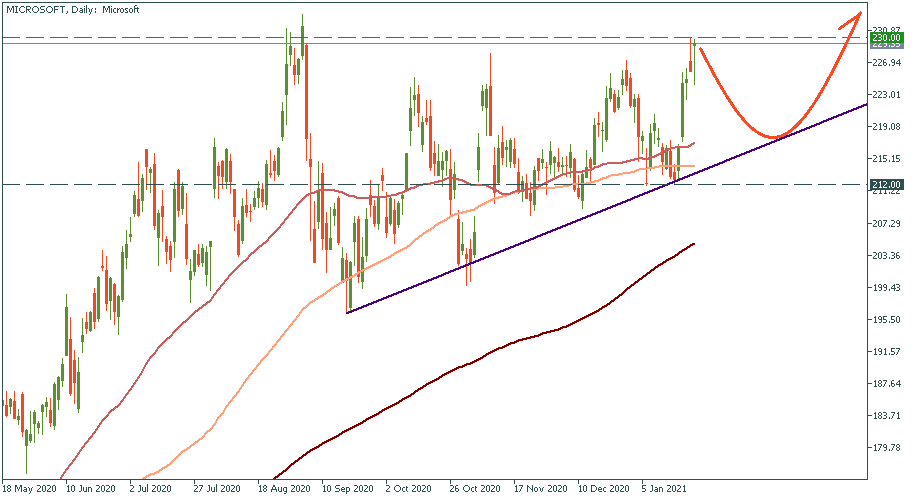Viewport: 915px width, 500px height.
Task: Click the end of the dark red moving average
Action: tap(693, 244)
